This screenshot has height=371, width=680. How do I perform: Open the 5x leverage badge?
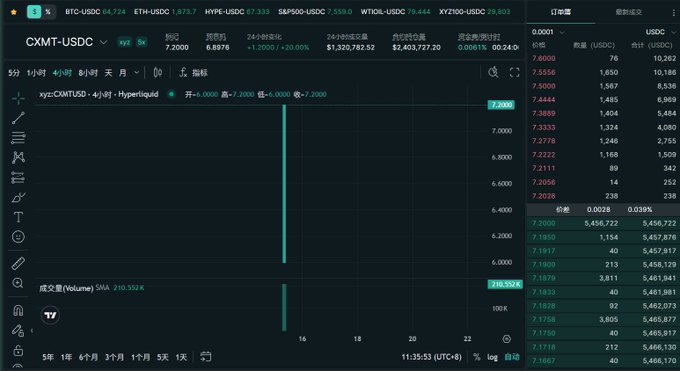[x=141, y=42]
